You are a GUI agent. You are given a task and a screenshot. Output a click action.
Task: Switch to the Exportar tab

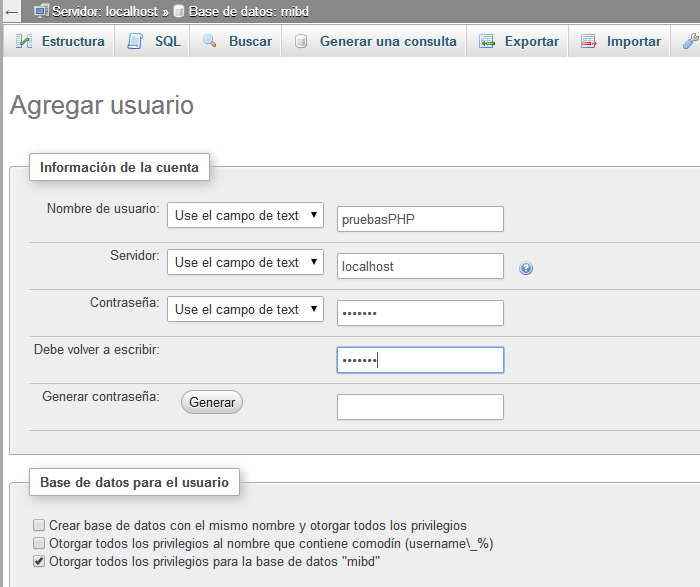531,42
